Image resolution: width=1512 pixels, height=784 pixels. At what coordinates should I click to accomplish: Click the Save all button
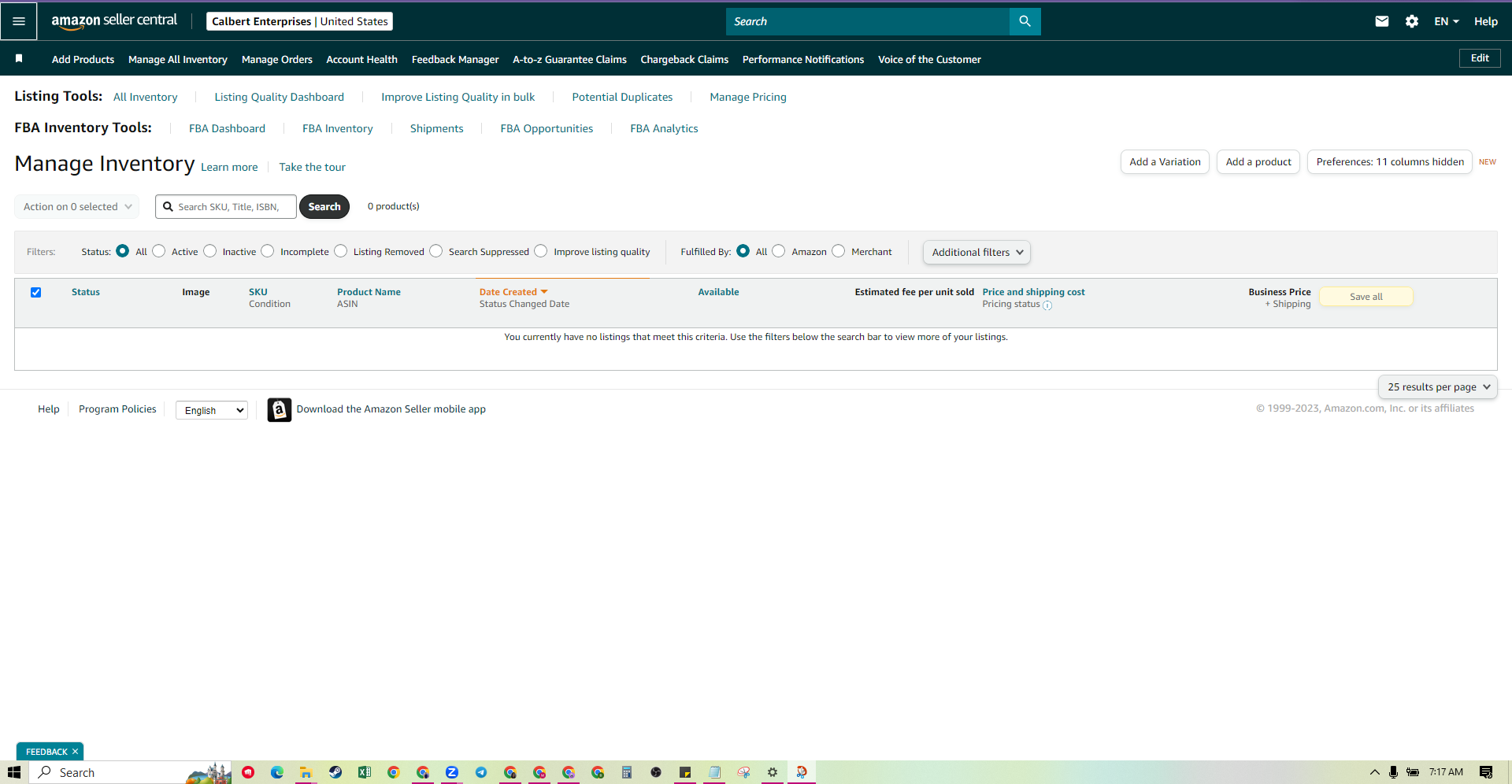click(x=1366, y=297)
